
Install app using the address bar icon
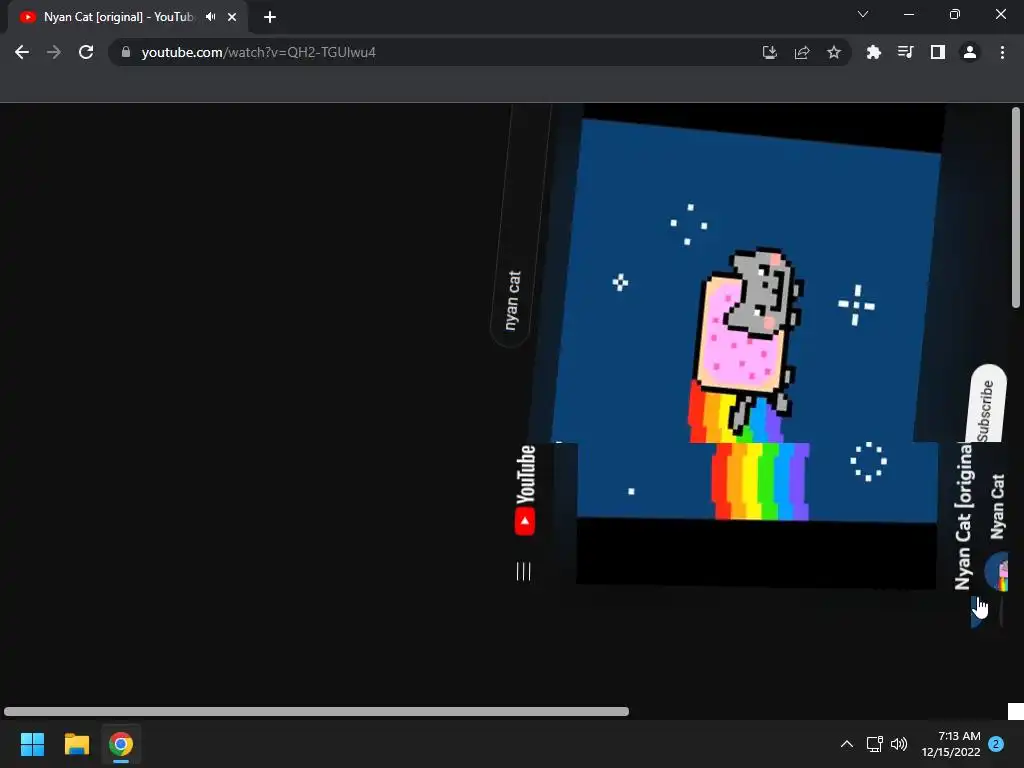(x=770, y=52)
